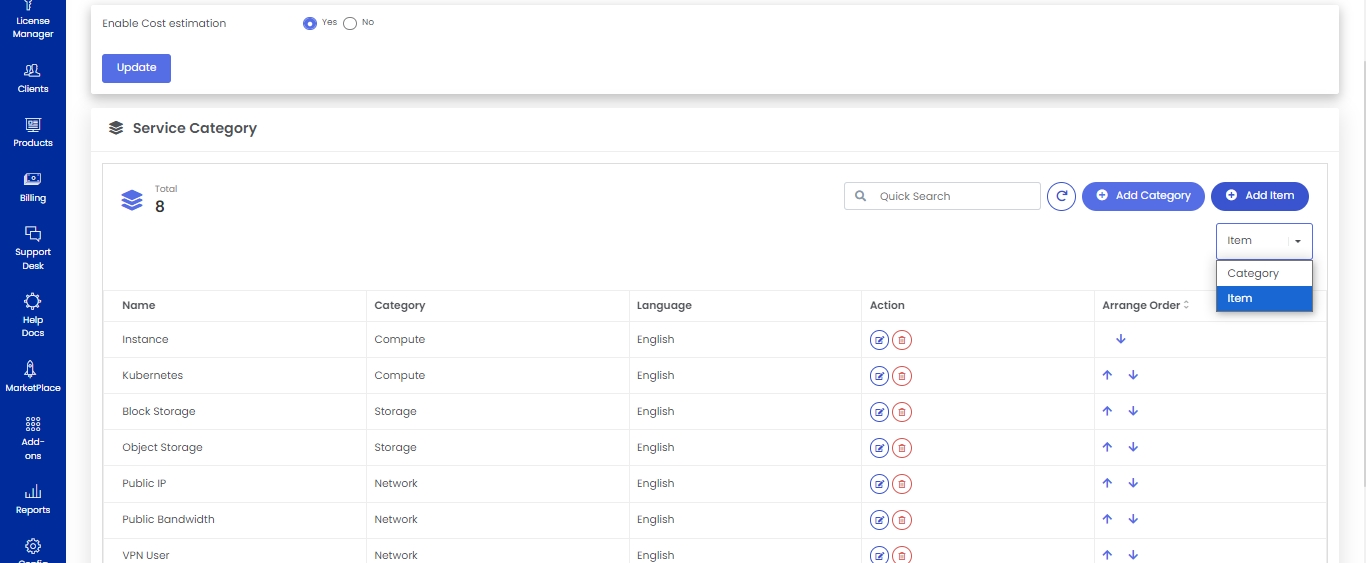1366x563 pixels.
Task: Focus the Quick Search field
Action: pos(942,196)
